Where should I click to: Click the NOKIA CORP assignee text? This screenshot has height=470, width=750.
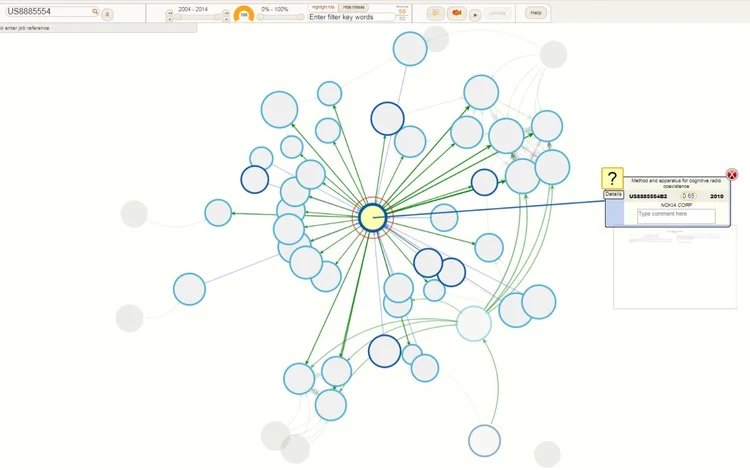tap(676, 205)
